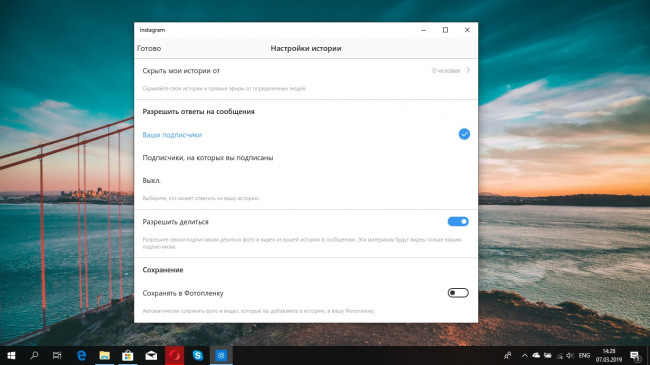This screenshot has height=365, width=650.
Task: Open 'Скрыть мои истории от' setting
Action: pos(306,71)
